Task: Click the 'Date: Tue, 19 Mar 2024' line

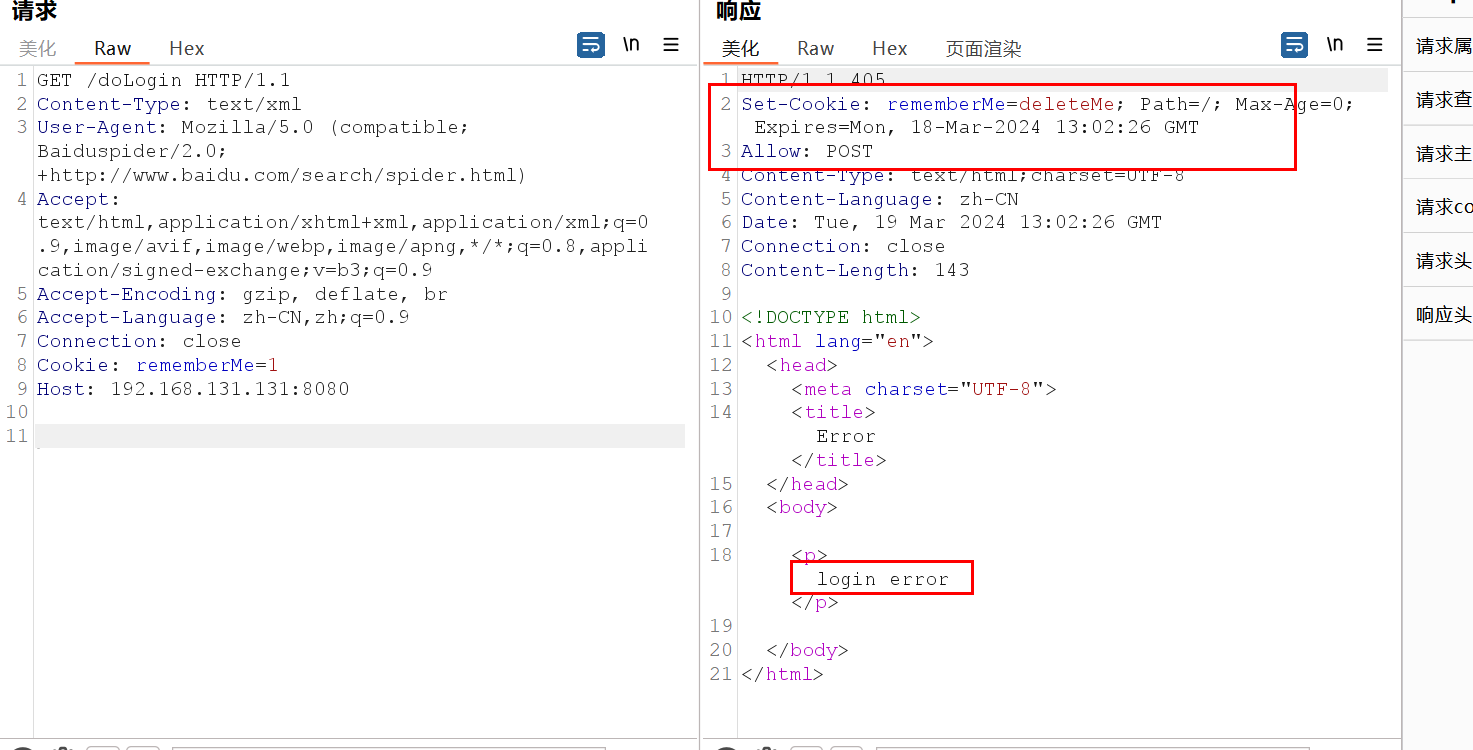Action: click(x=951, y=222)
